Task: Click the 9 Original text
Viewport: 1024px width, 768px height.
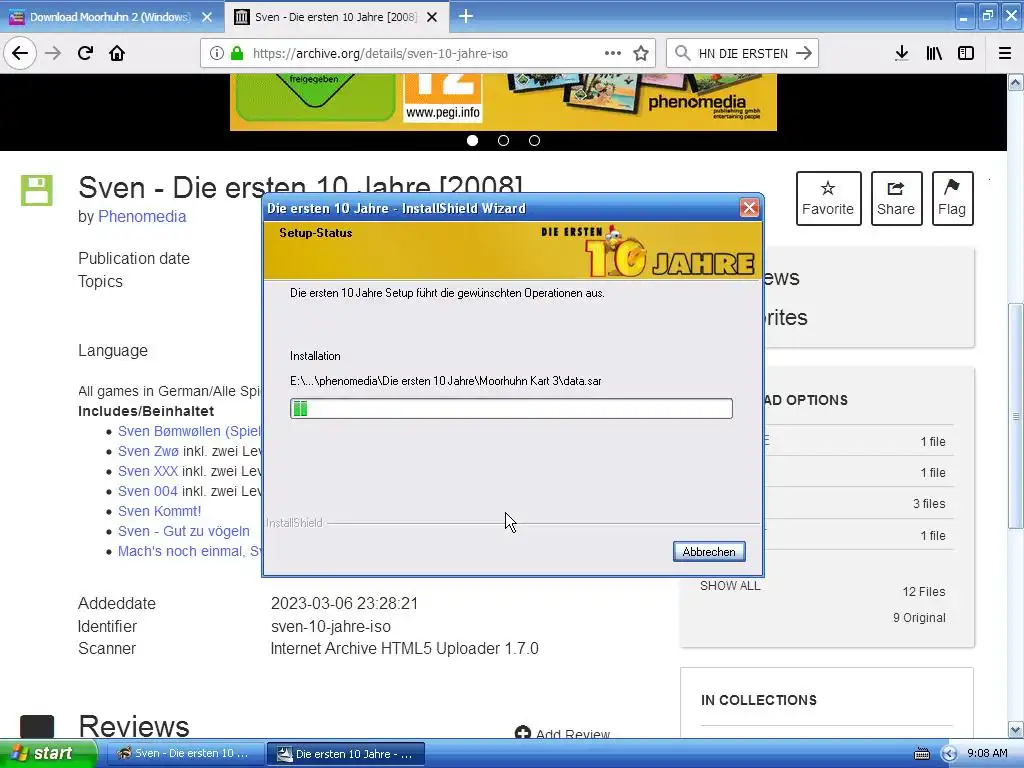Action: tap(920, 618)
